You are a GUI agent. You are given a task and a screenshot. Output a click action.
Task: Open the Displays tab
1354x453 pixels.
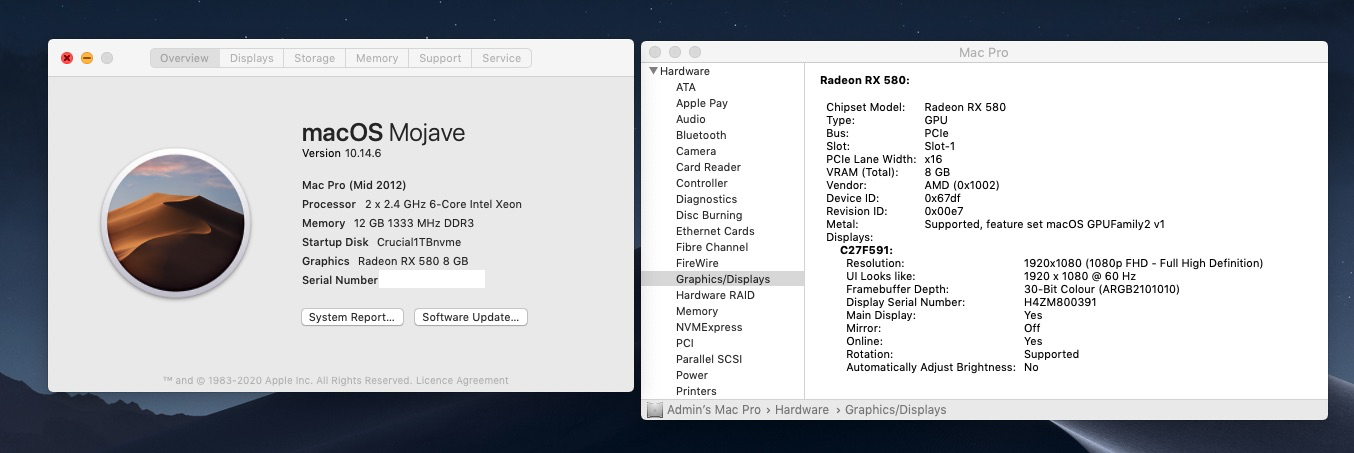pos(251,58)
